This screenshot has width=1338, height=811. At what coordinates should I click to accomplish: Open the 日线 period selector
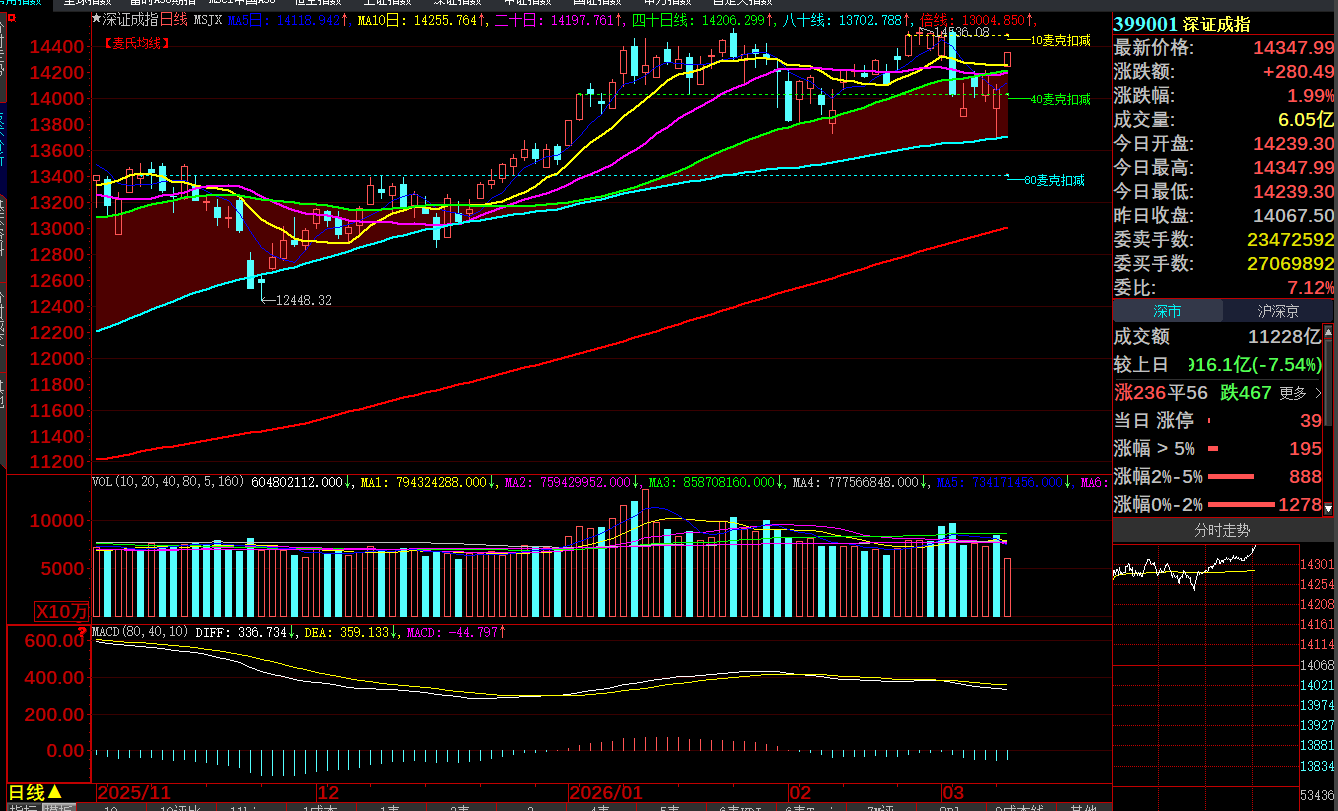(x=40, y=791)
